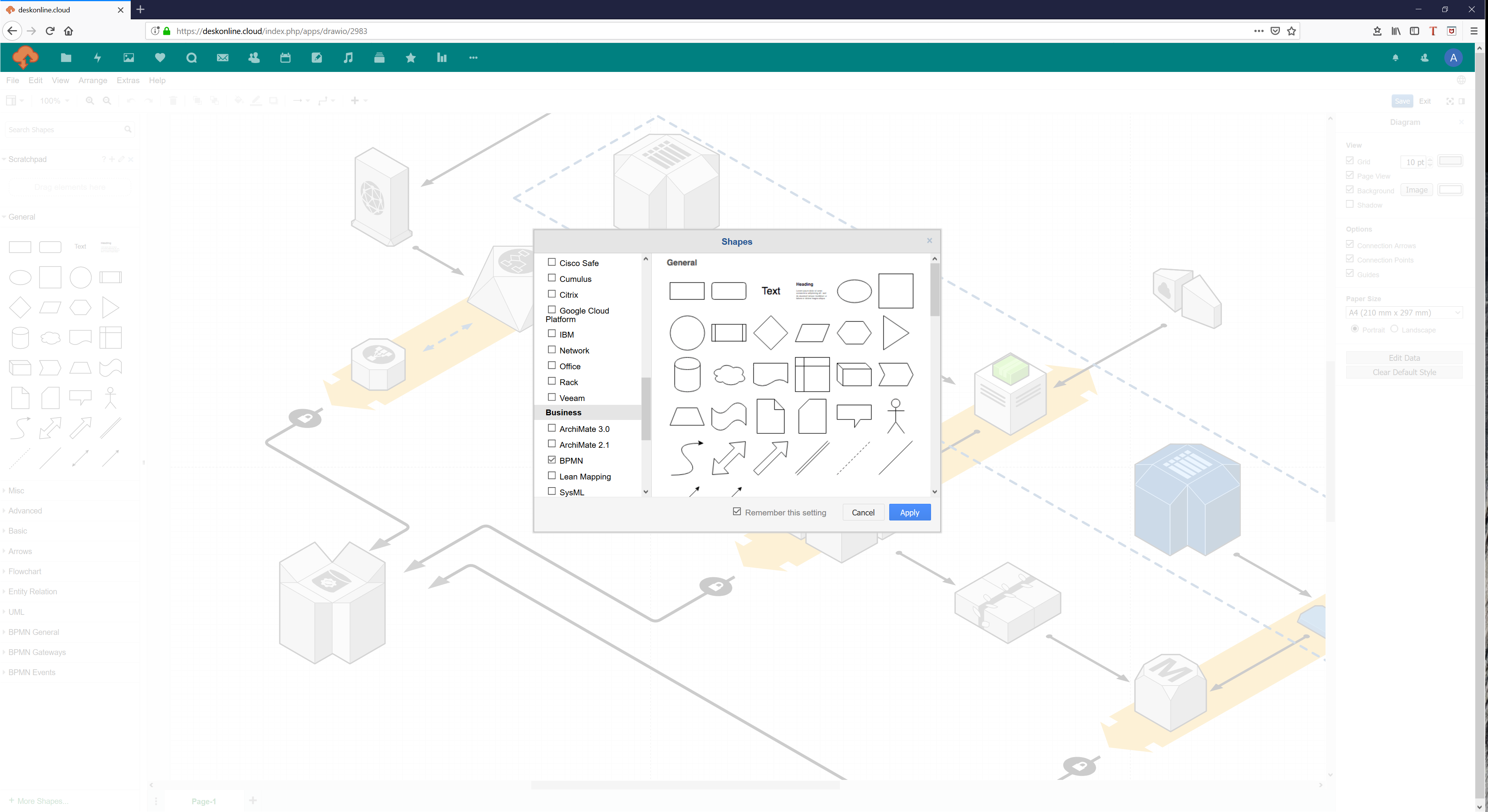Viewport: 1488px width, 812px height.
Task: Select the actor stick figure in Shapes dialog
Action: pos(896,416)
